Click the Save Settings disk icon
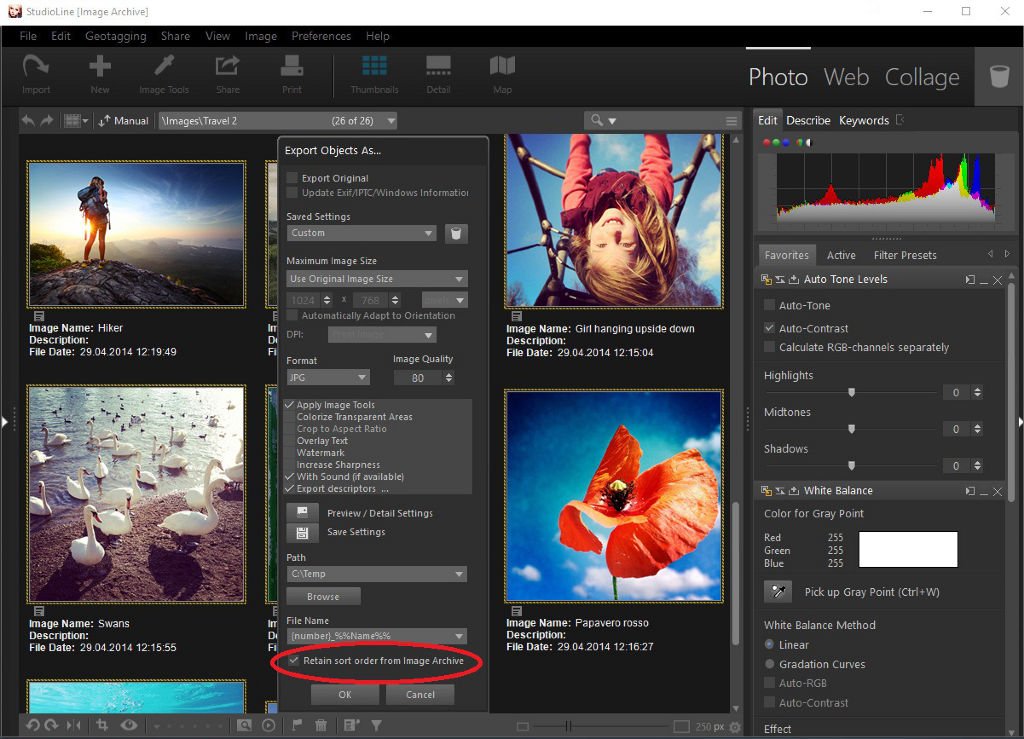Screen dimensions: 1024x739 pos(302,532)
